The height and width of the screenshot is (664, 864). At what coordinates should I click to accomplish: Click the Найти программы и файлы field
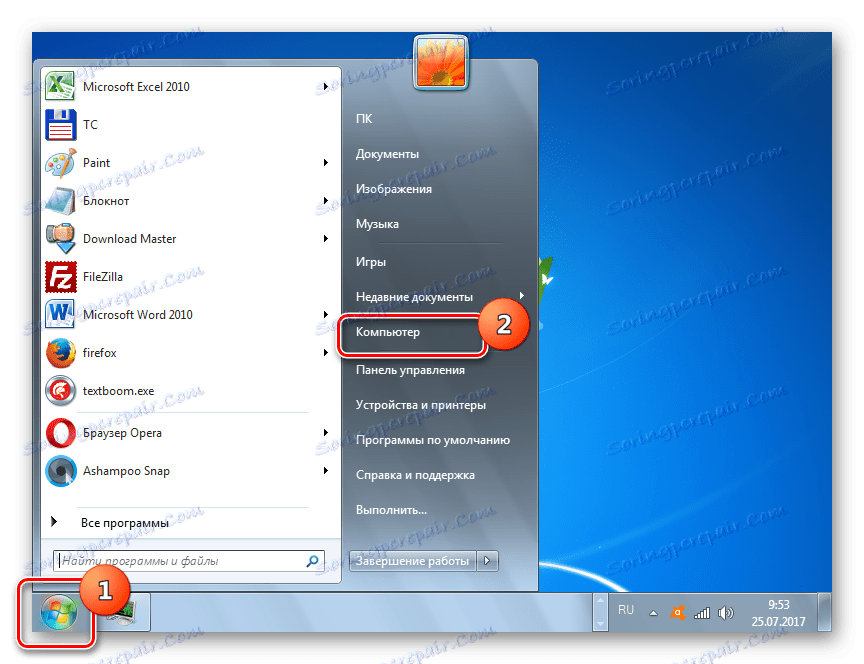(188, 561)
